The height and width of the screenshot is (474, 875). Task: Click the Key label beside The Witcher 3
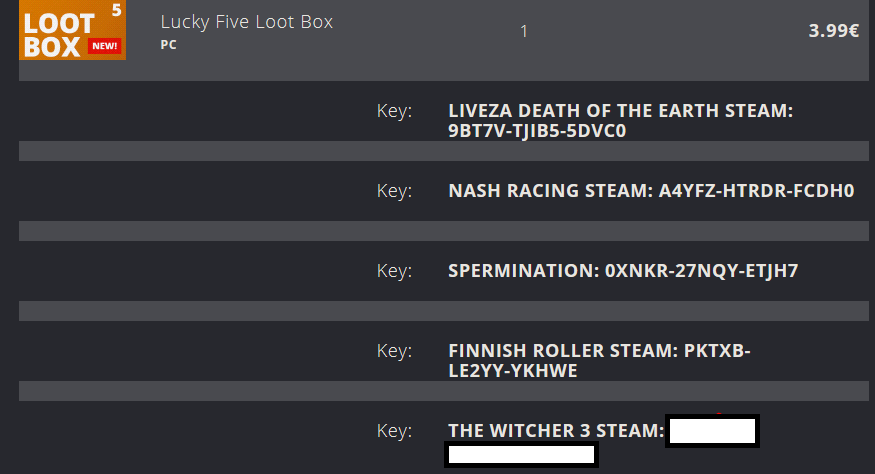[394, 431]
